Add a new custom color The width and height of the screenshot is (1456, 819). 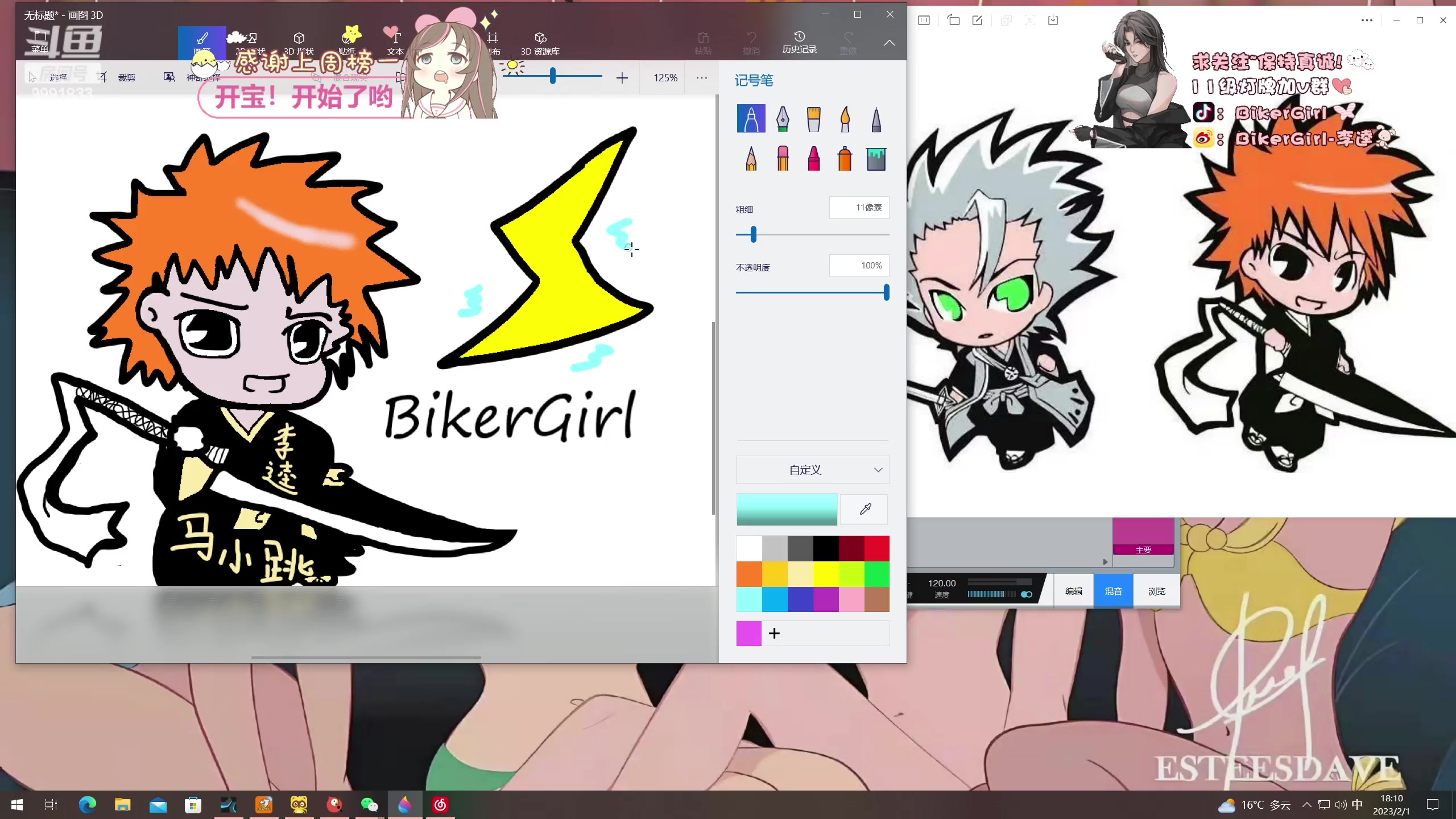(x=774, y=634)
